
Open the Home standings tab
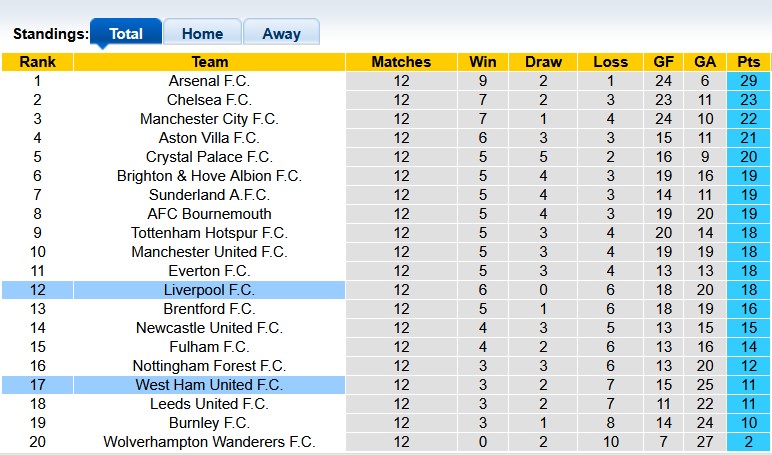coord(202,33)
